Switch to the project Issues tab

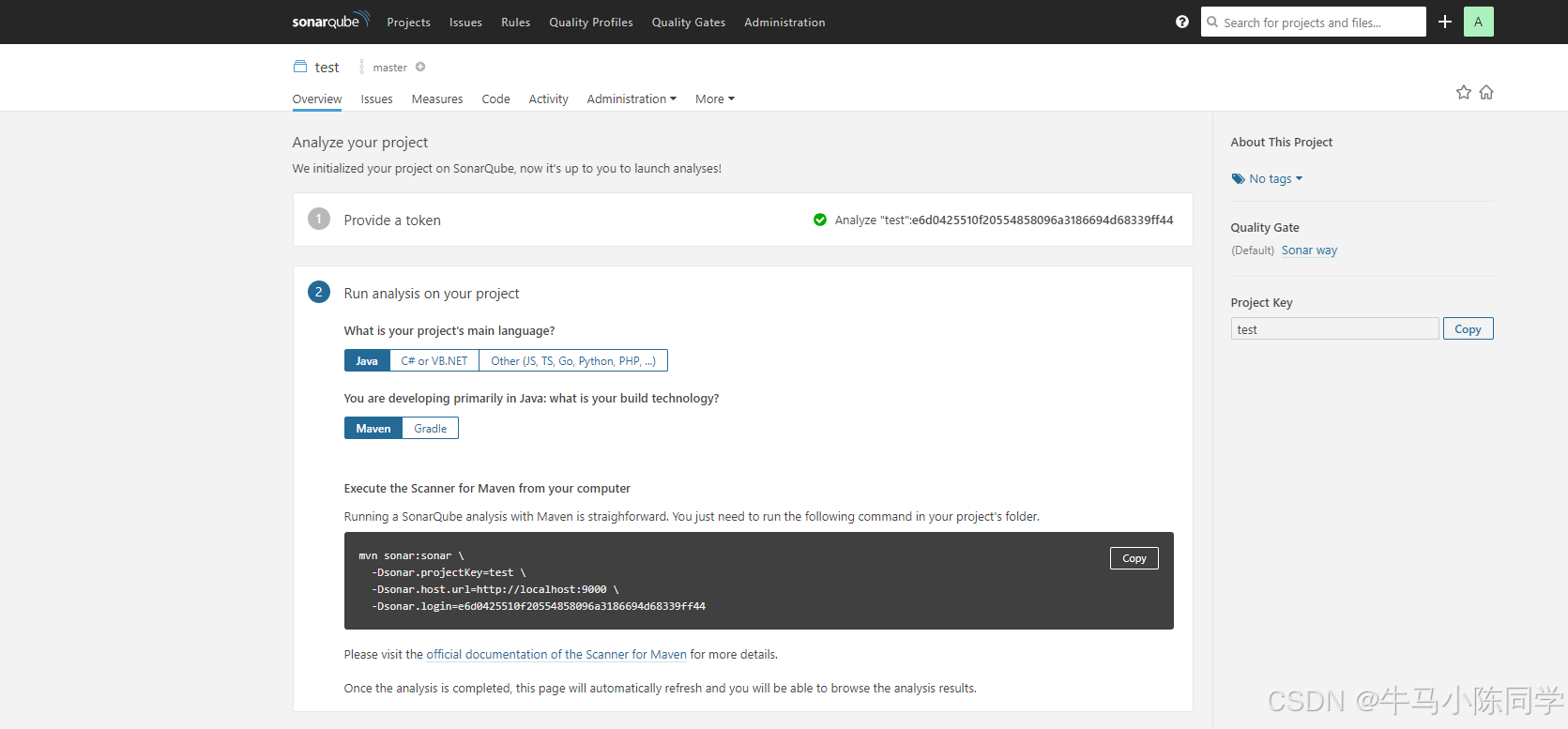[x=376, y=99]
